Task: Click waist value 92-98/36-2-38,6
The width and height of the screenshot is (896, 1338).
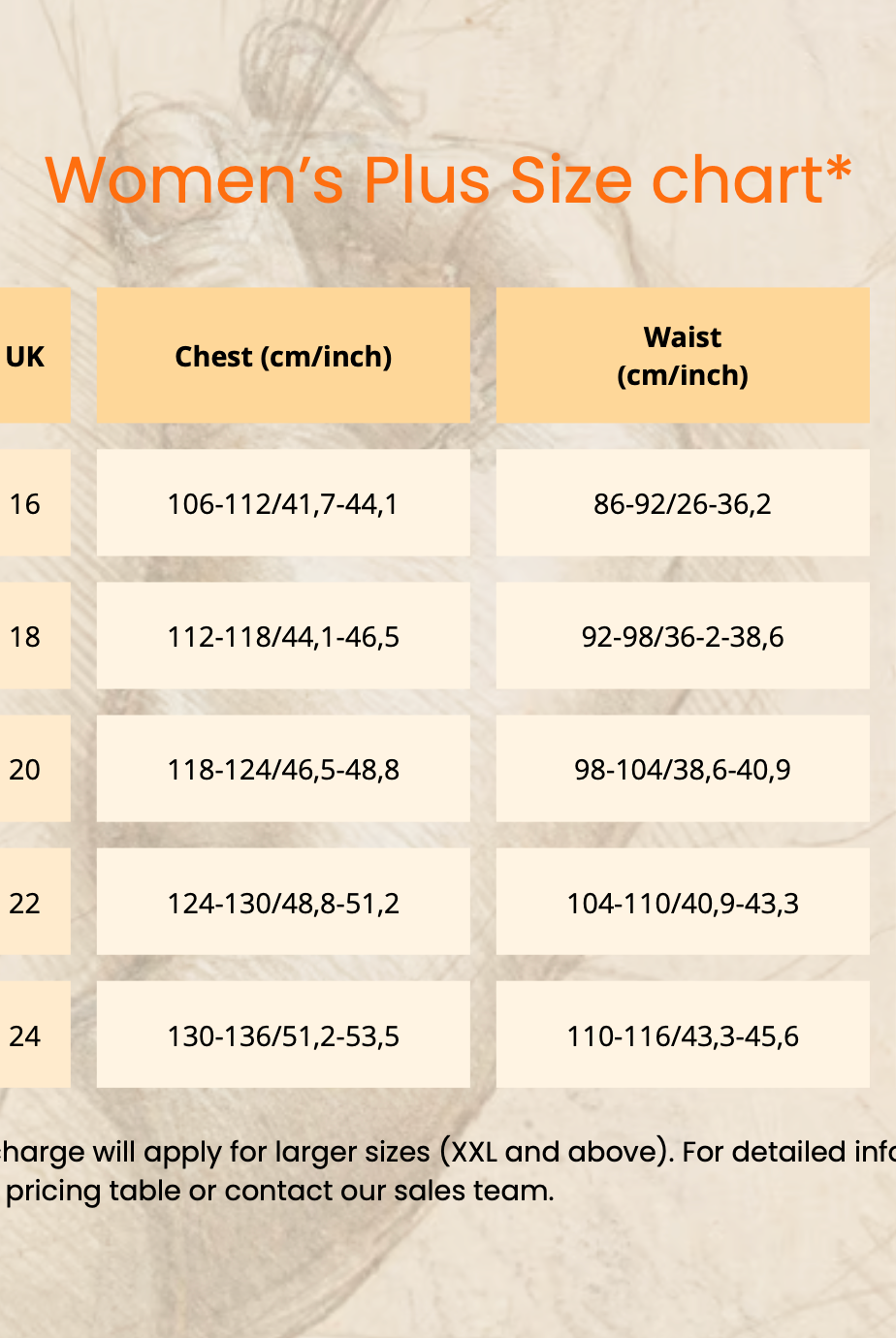Action: point(683,635)
